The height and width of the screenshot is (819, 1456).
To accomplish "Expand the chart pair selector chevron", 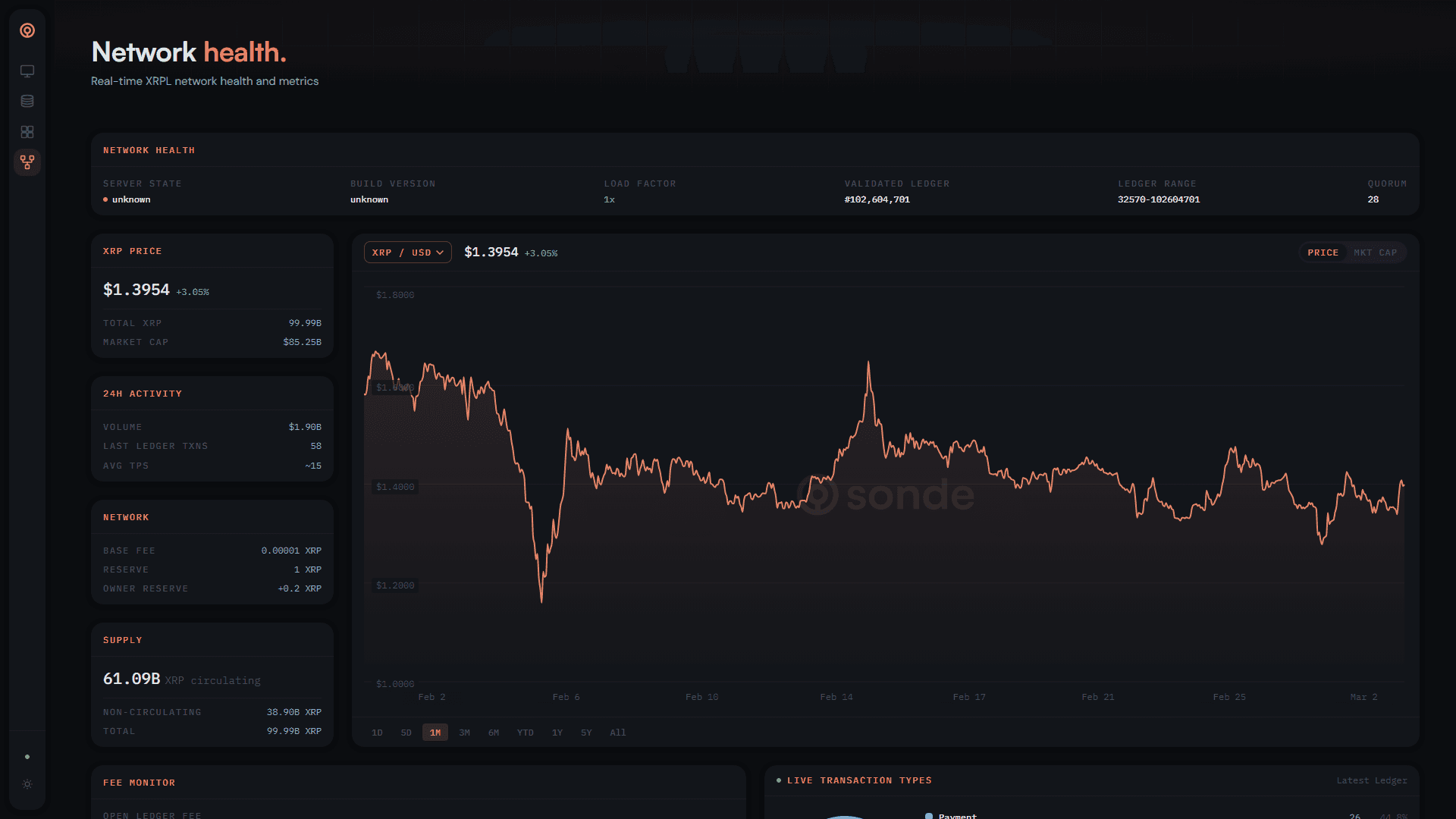I will click(x=441, y=252).
